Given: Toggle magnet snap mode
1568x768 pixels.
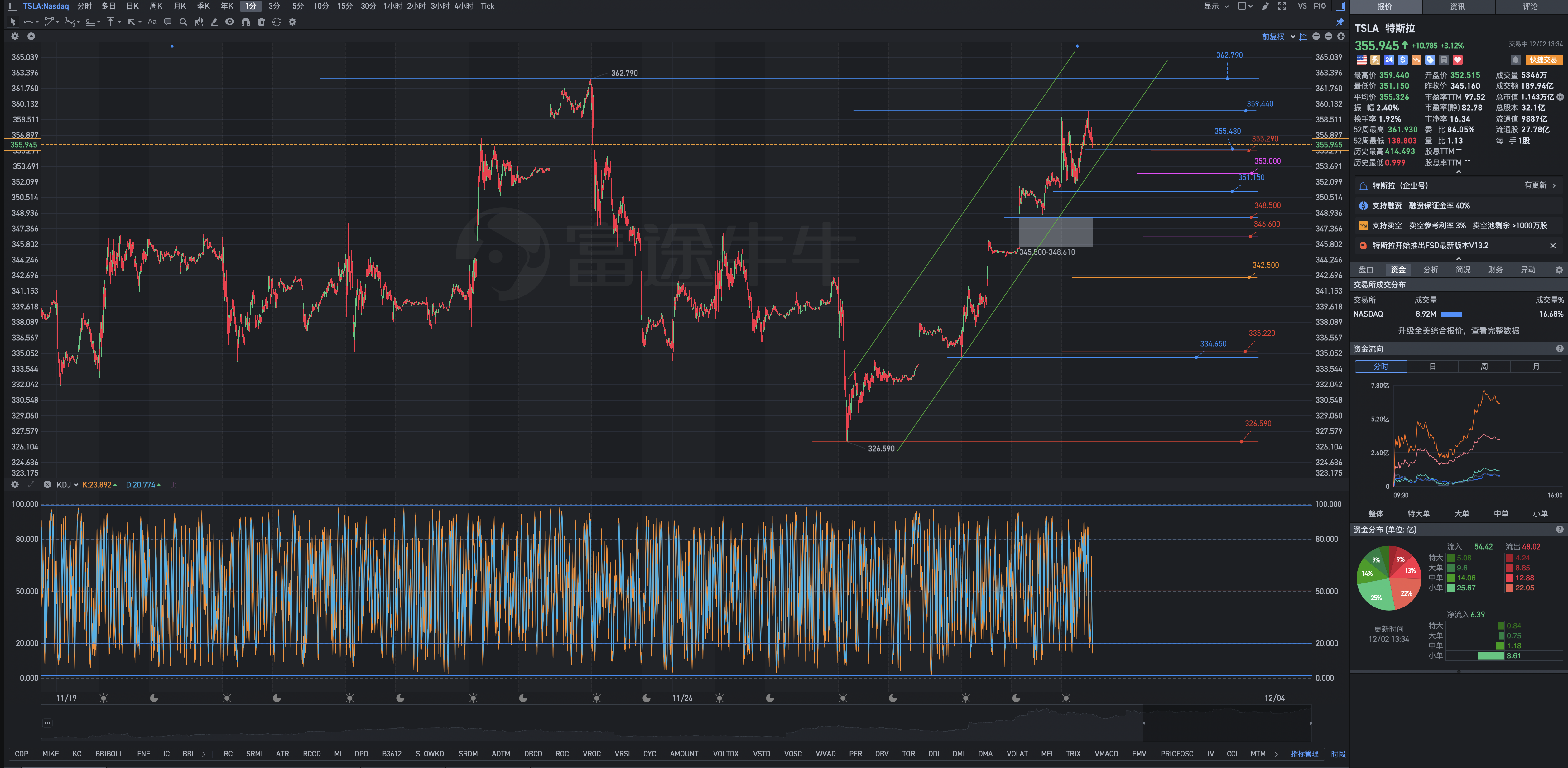Looking at the screenshot, I should [x=245, y=22].
